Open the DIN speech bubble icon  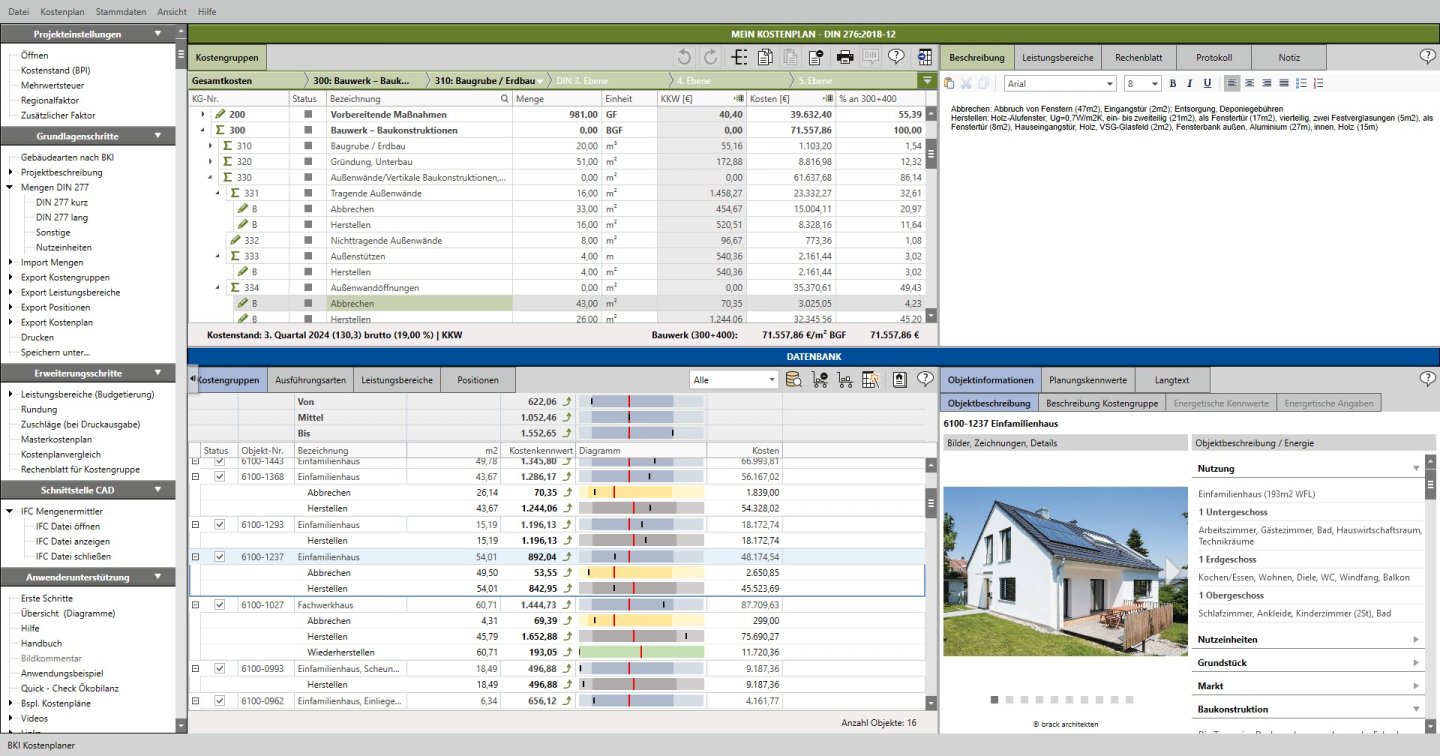point(871,57)
